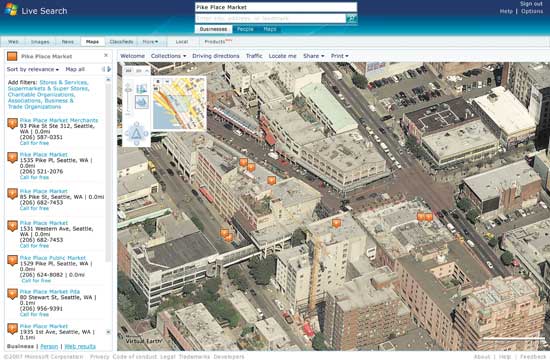
Task: Switch map to road view icon
Action: coord(142,89)
